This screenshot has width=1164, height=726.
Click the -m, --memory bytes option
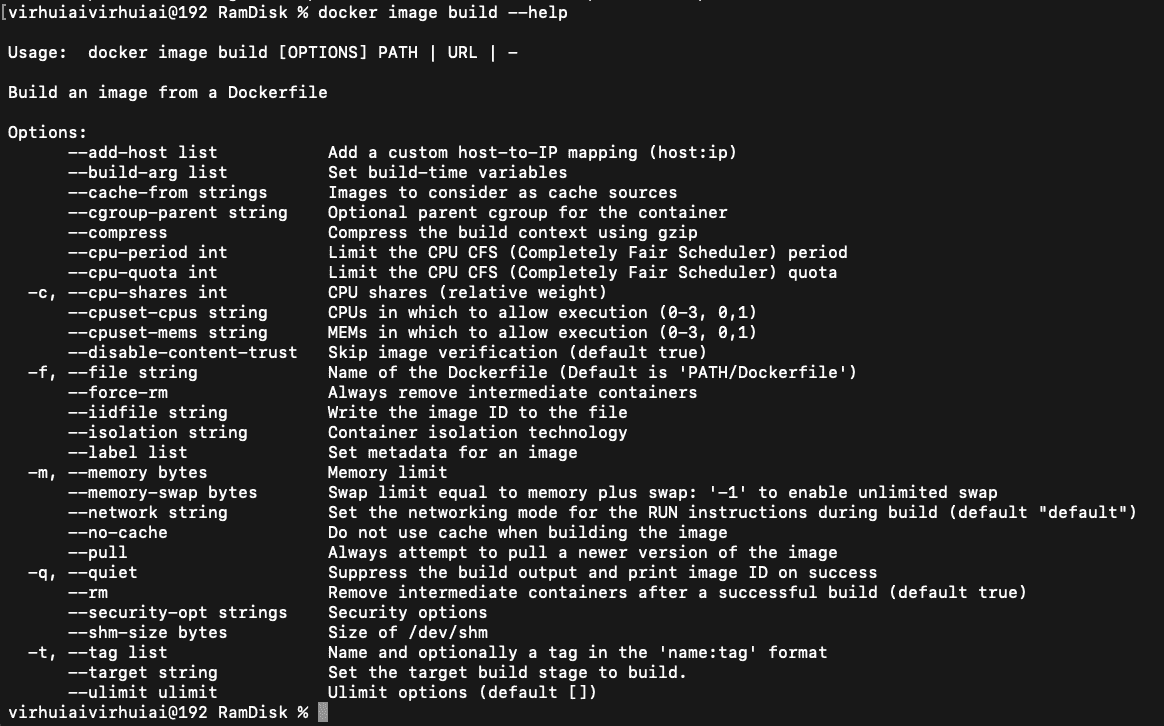(117, 473)
